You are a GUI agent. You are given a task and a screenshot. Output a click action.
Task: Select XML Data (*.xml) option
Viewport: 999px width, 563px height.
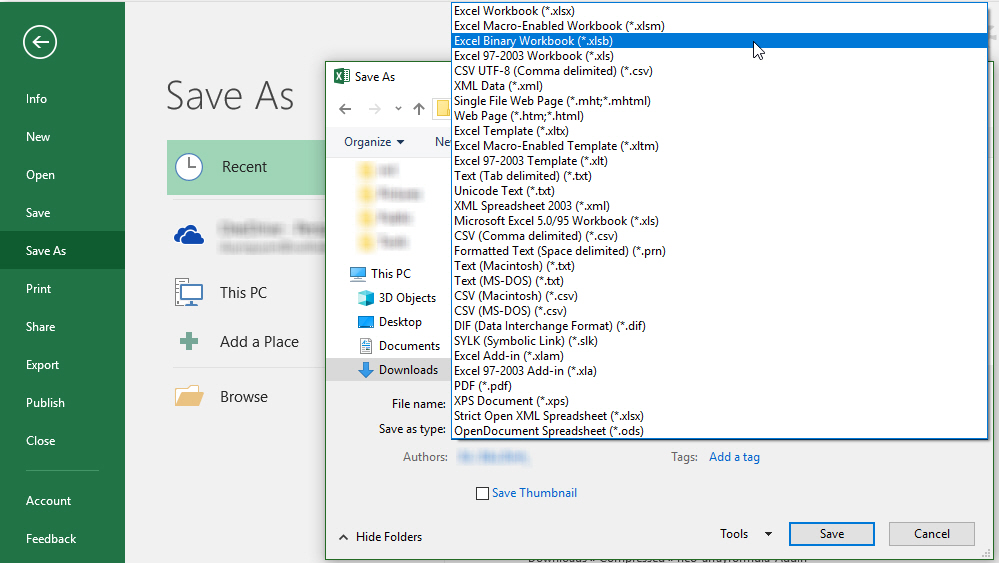click(719, 86)
